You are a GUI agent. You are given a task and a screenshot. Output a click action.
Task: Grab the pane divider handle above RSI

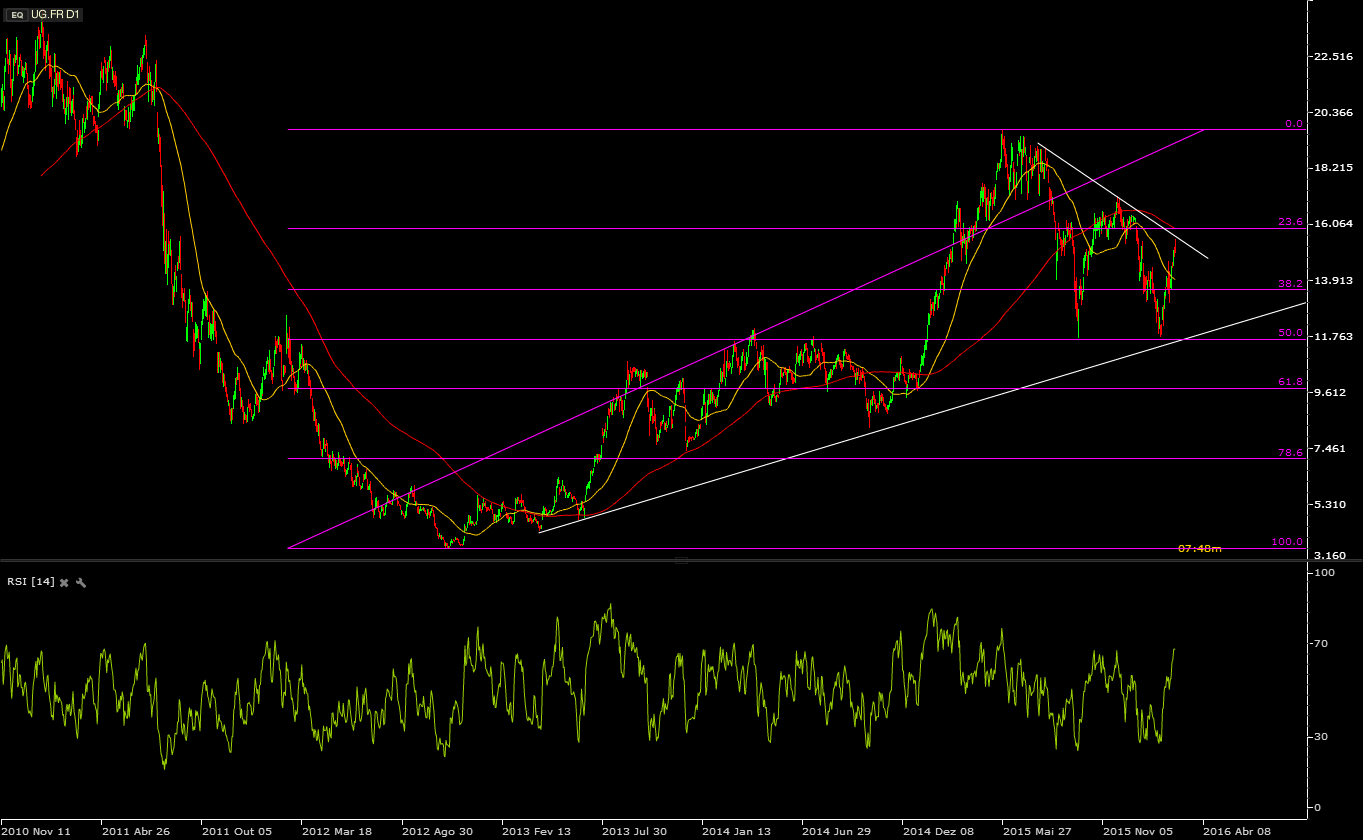tap(681, 561)
